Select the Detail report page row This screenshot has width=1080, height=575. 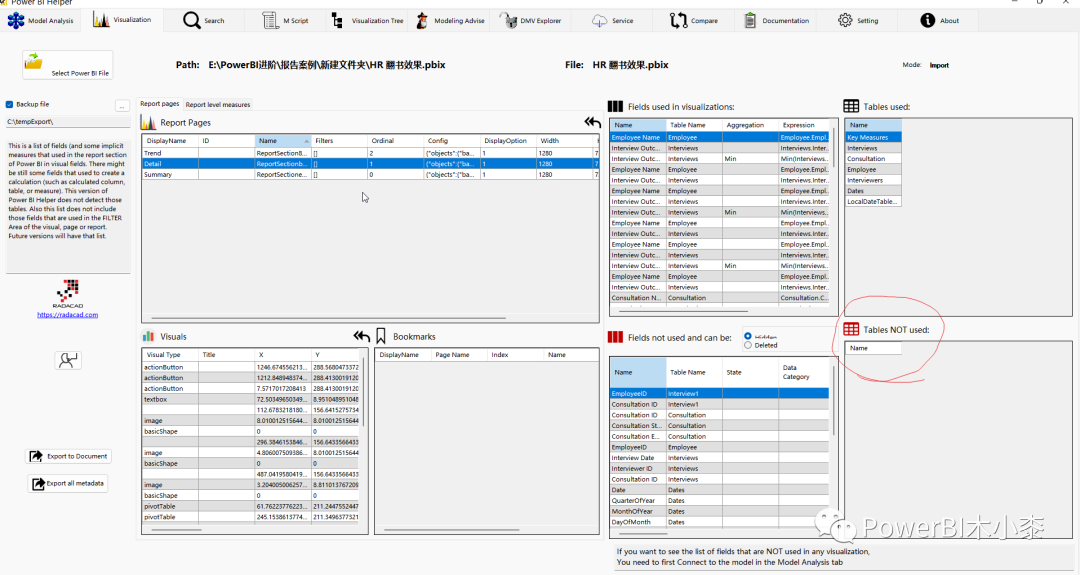(x=371, y=164)
